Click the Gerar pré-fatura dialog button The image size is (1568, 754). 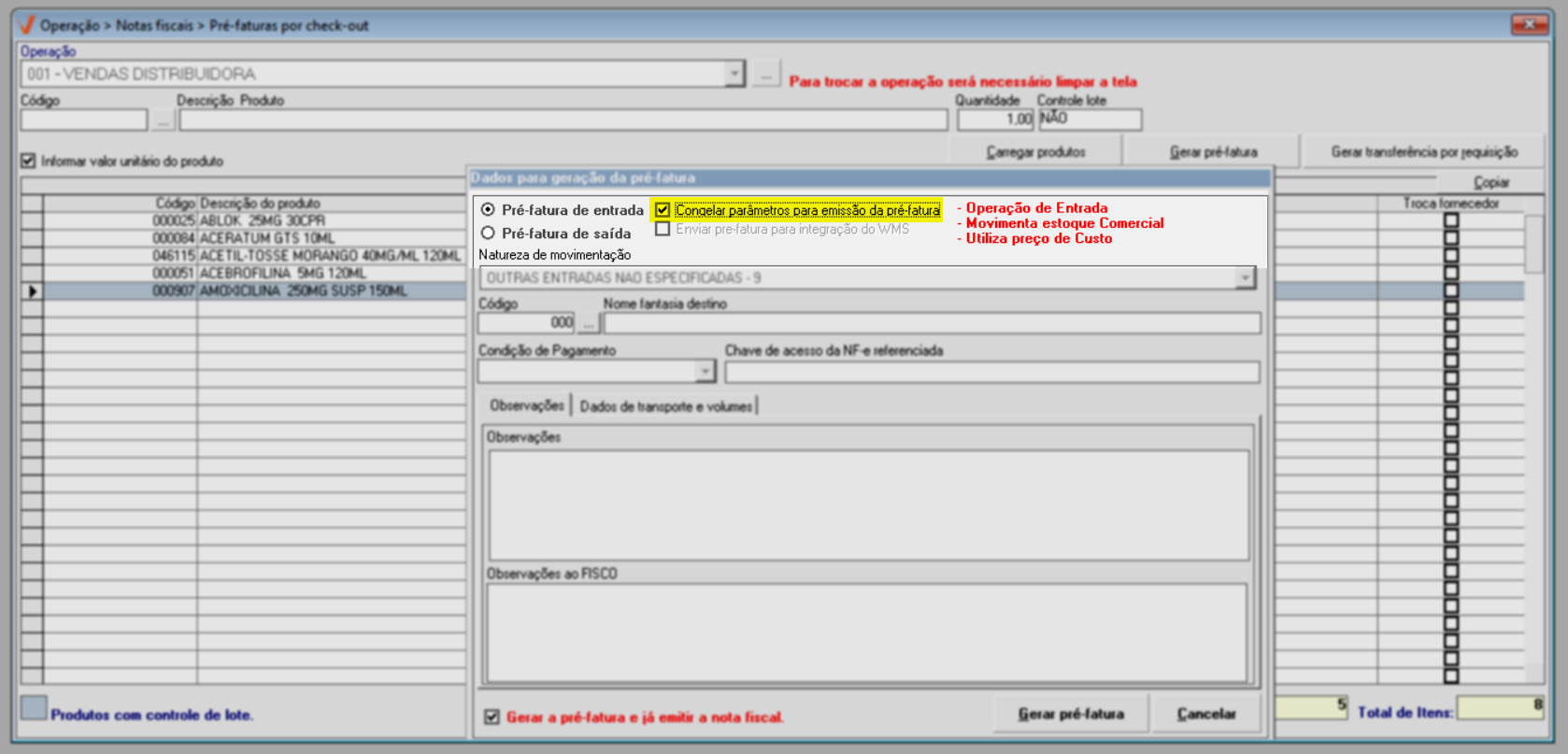(x=1071, y=714)
